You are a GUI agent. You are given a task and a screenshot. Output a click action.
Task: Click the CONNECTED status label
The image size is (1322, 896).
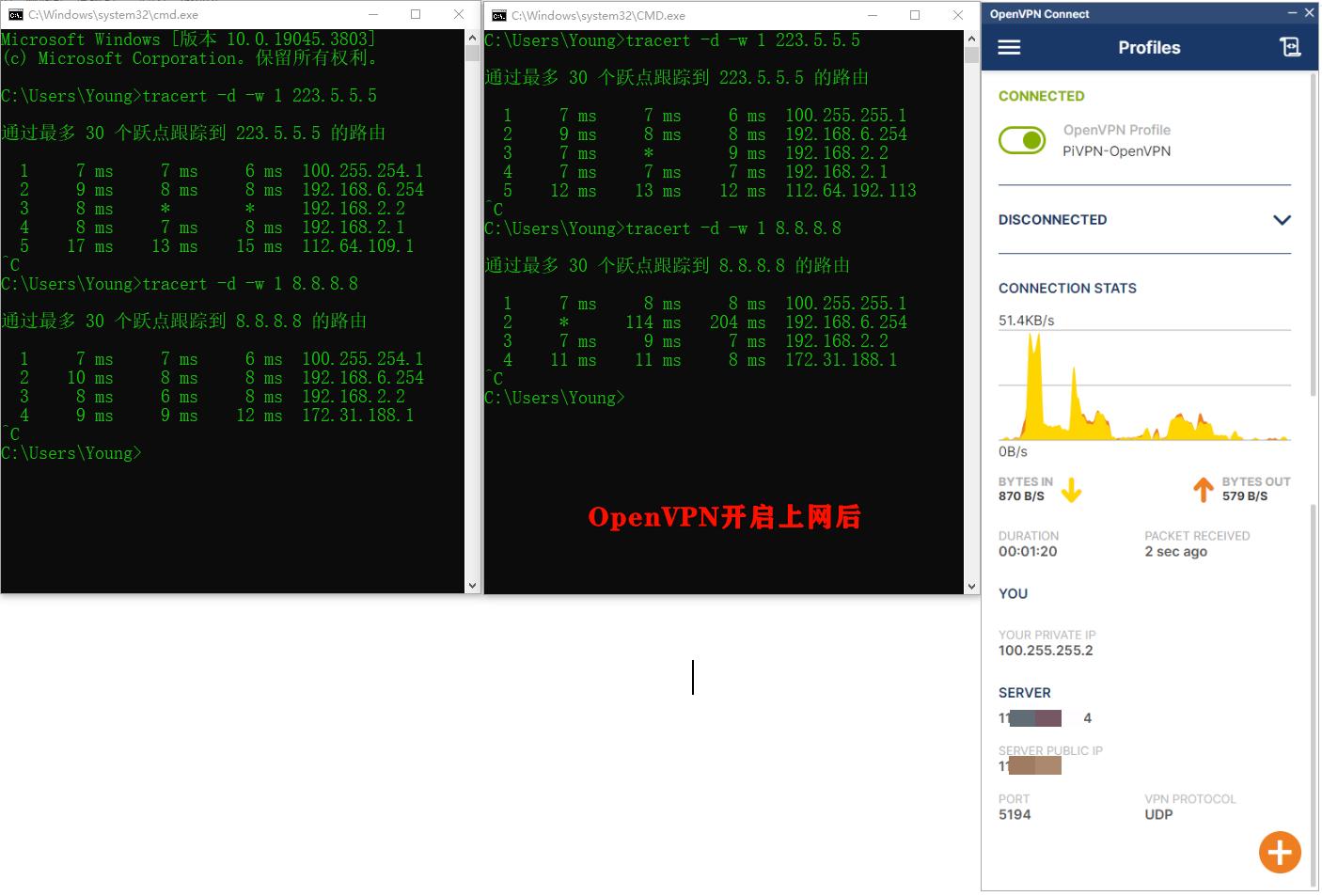[x=1041, y=96]
